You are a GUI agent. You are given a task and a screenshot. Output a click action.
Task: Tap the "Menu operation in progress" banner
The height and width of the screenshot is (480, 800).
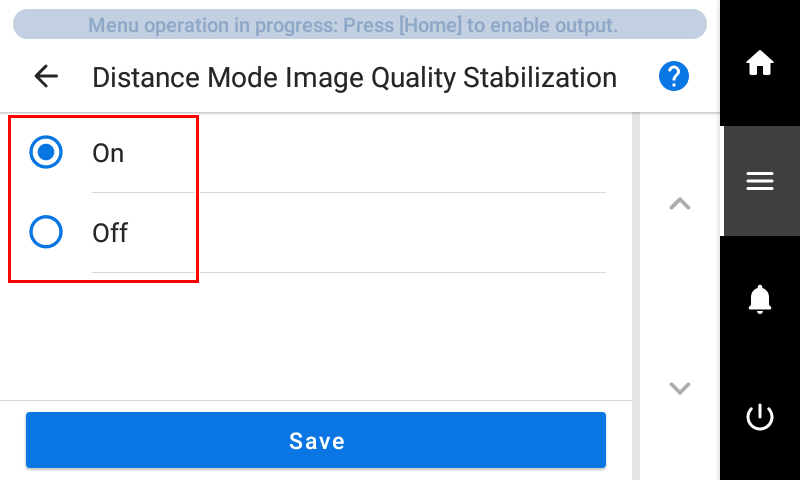(360, 24)
